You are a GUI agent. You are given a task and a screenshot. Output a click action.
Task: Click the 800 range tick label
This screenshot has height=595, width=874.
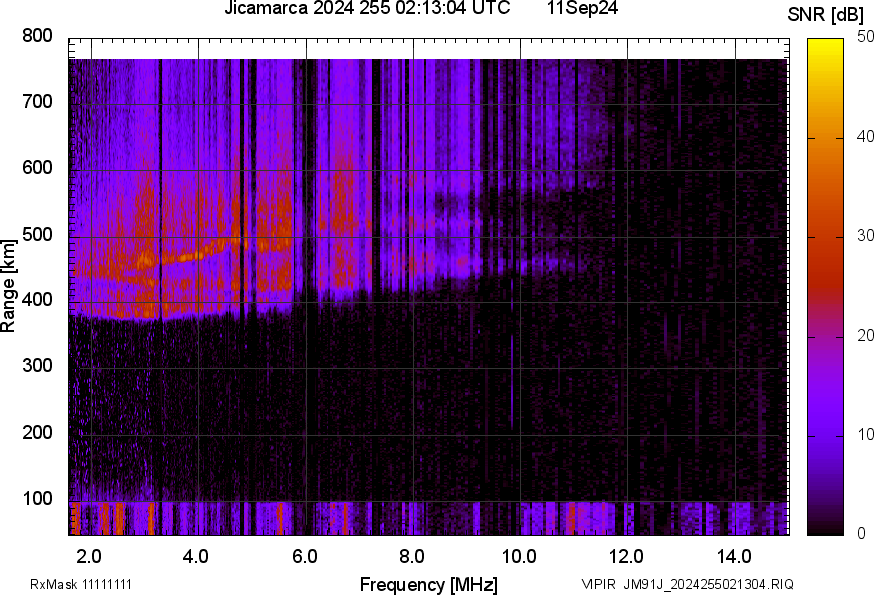[x=37, y=36]
